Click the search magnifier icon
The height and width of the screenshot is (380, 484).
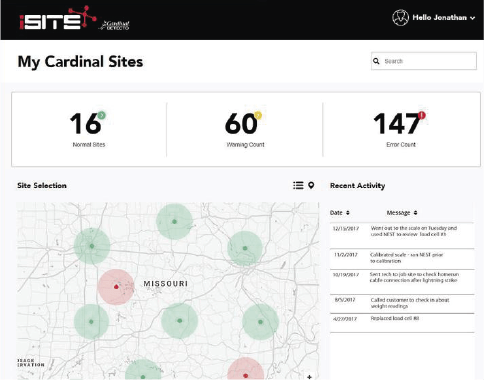(x=376, y=61)
